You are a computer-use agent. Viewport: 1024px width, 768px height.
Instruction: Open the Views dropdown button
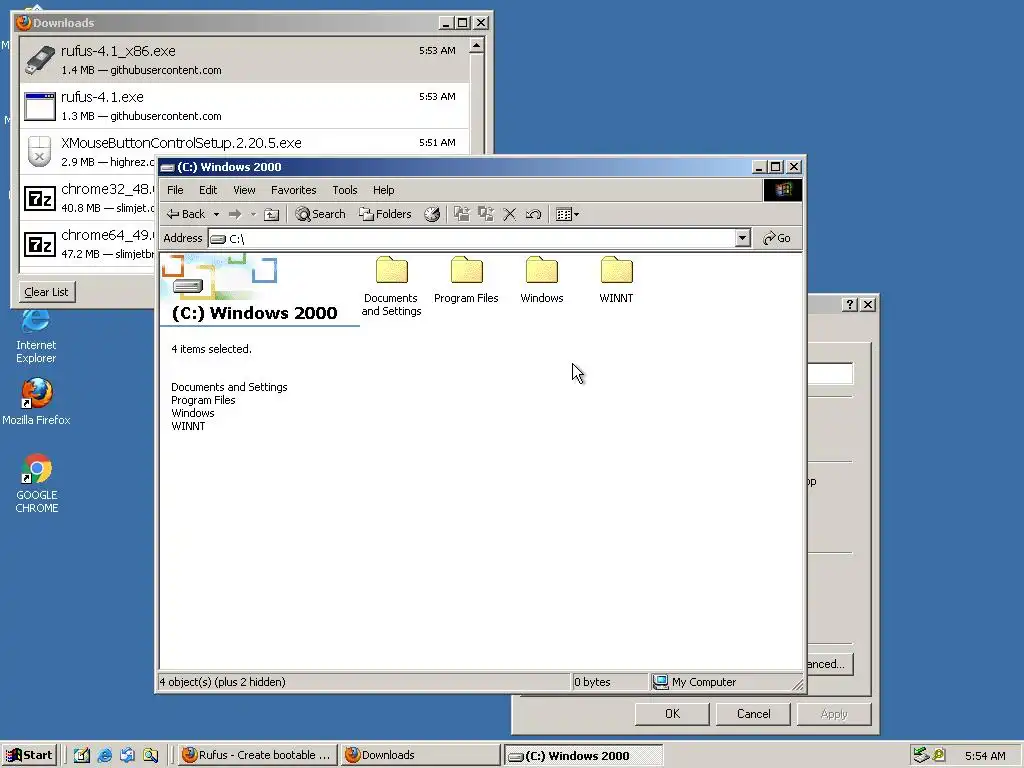[x=567, y=214]
